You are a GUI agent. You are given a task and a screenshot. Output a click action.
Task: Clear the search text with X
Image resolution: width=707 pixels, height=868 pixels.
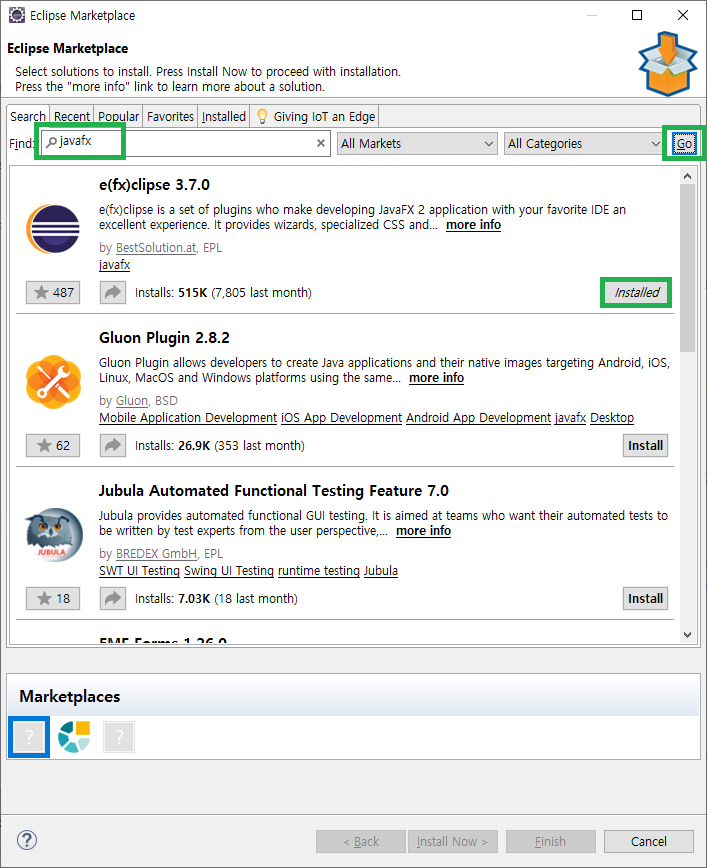pos(321,143)
